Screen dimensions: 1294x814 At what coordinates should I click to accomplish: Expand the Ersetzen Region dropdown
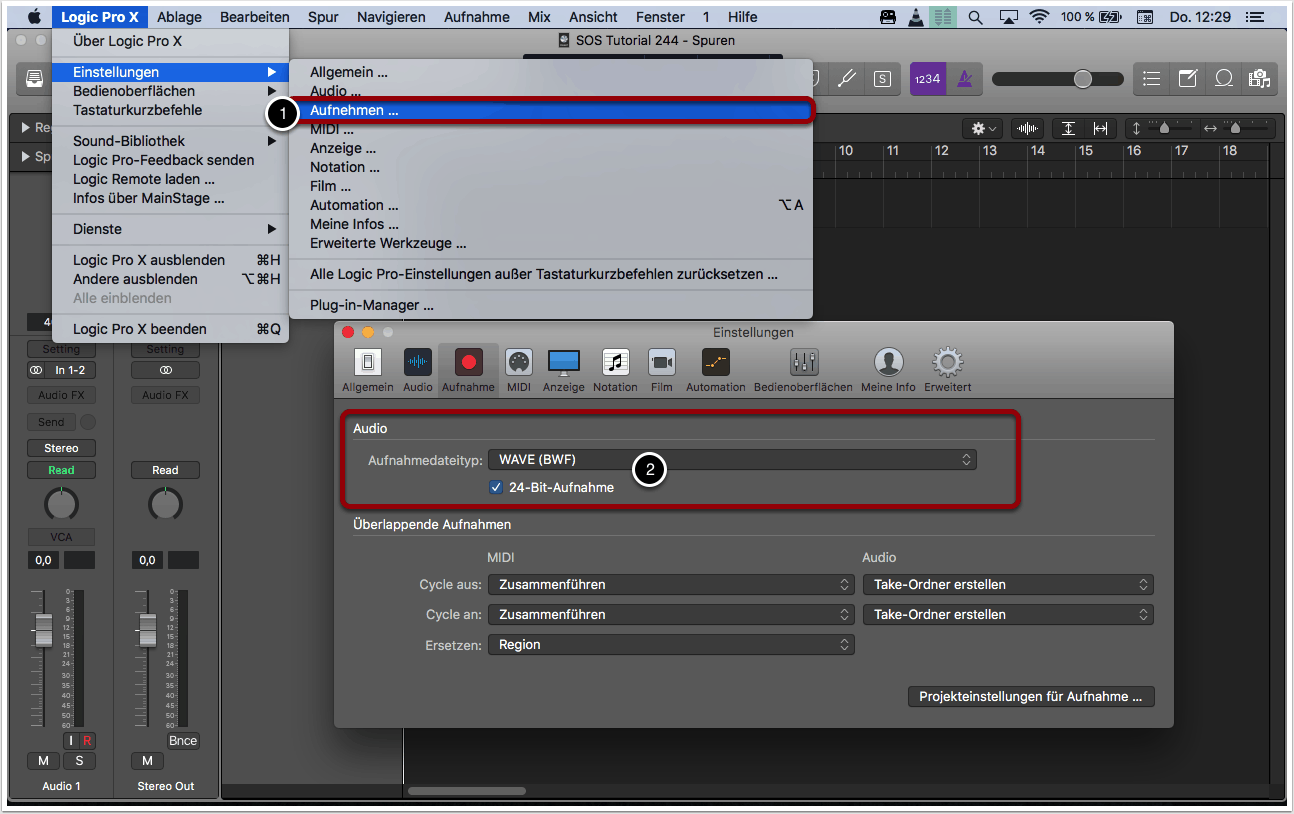[x=670, y=645]
